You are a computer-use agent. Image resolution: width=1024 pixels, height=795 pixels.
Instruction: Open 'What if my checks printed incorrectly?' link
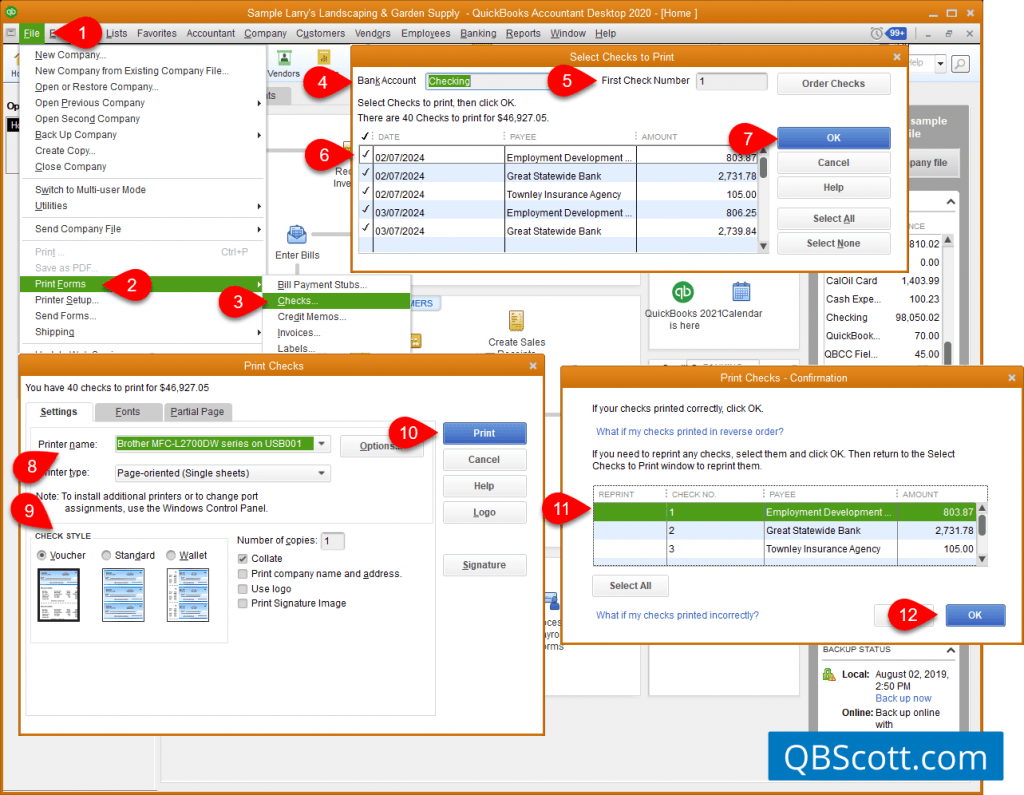click(677, 615)
